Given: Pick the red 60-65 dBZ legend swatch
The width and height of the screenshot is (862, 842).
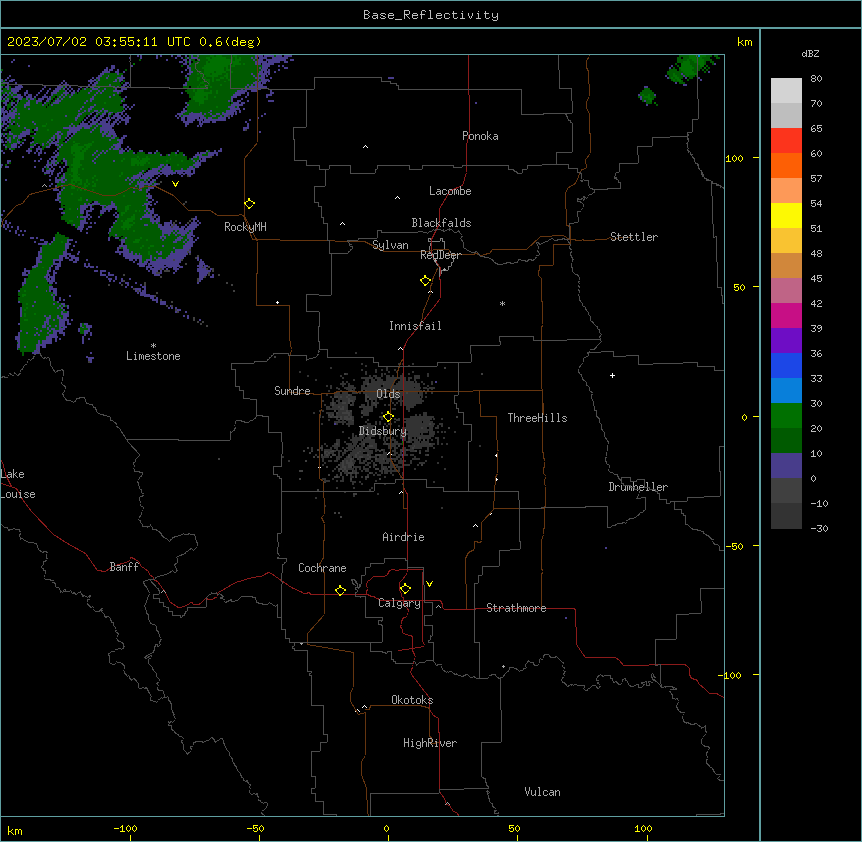Looking at the screenshot, I should (786, 140).
